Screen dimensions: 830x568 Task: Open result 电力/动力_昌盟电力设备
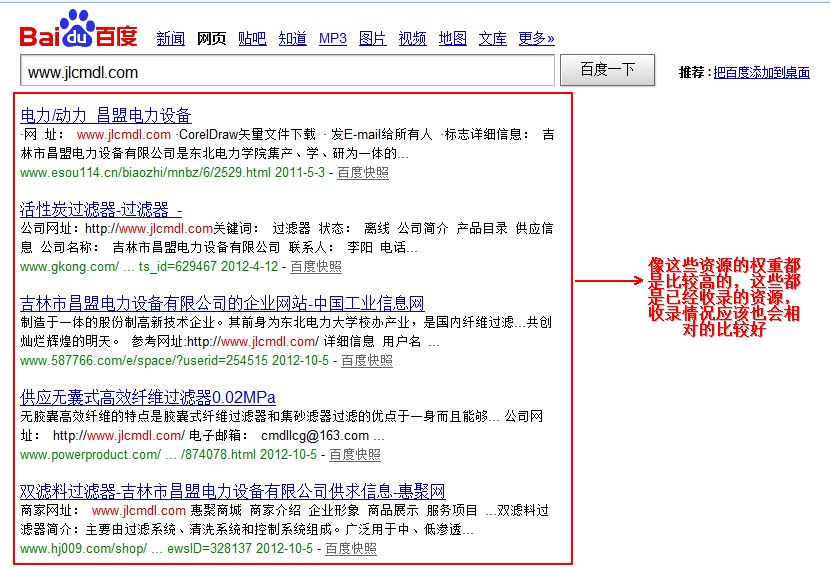pyautogui.click(x=106, y=115)
